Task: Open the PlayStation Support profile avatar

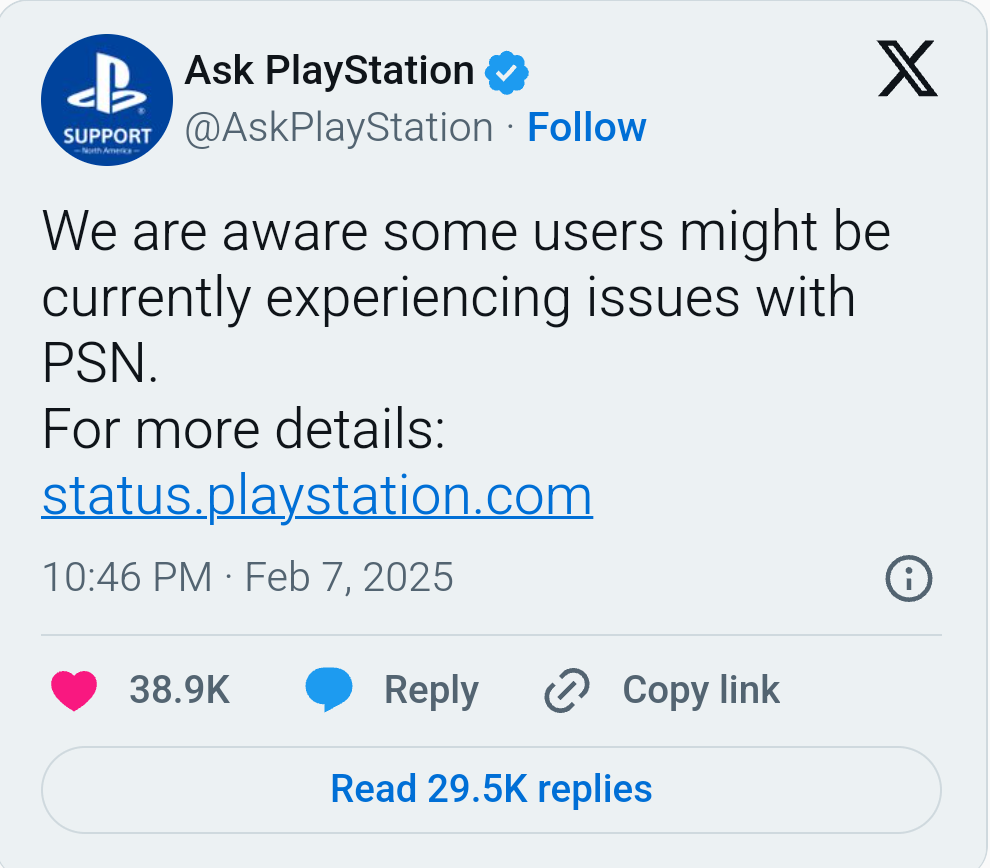Action: pos(107,100)
